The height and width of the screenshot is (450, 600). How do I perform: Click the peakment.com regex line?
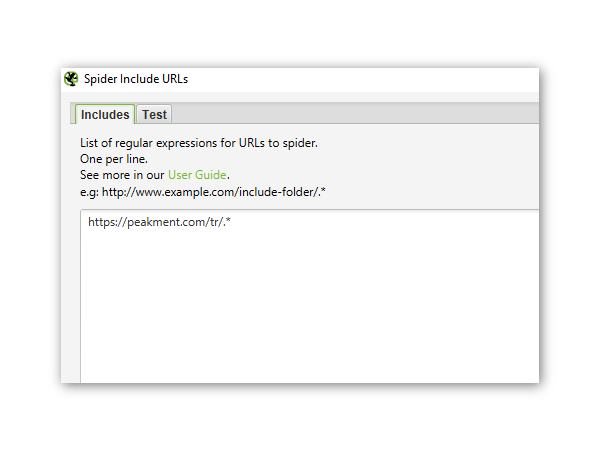click(160, 222)
